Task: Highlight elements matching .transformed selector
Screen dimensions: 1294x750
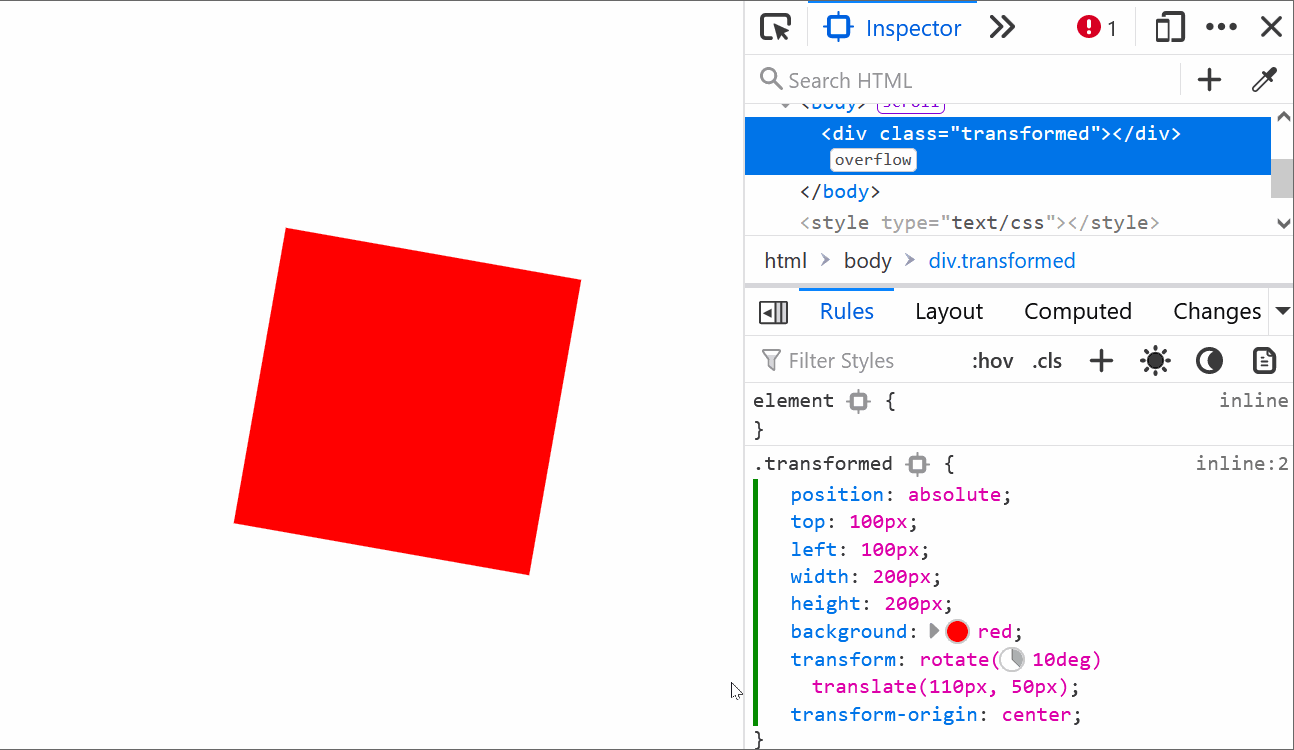Action: pos(917,464)
